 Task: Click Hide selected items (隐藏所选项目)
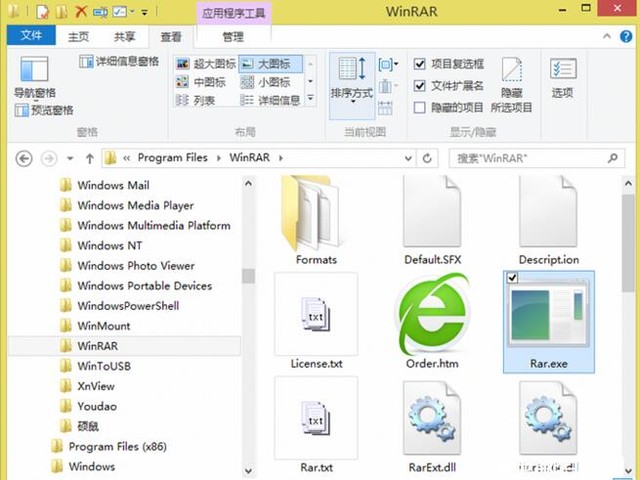tap(511, 85)
